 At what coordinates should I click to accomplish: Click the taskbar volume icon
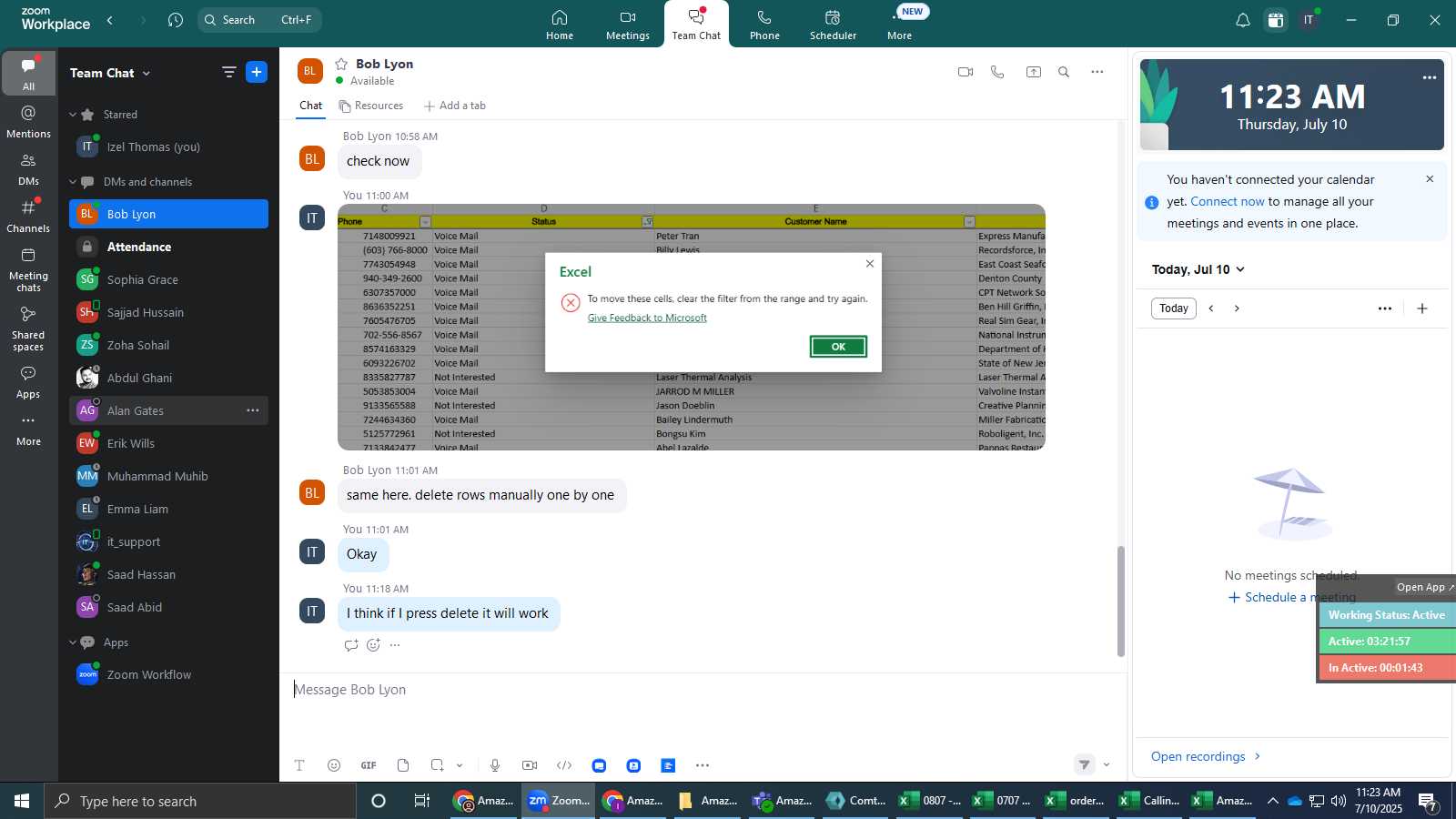tap(1338, 801)
